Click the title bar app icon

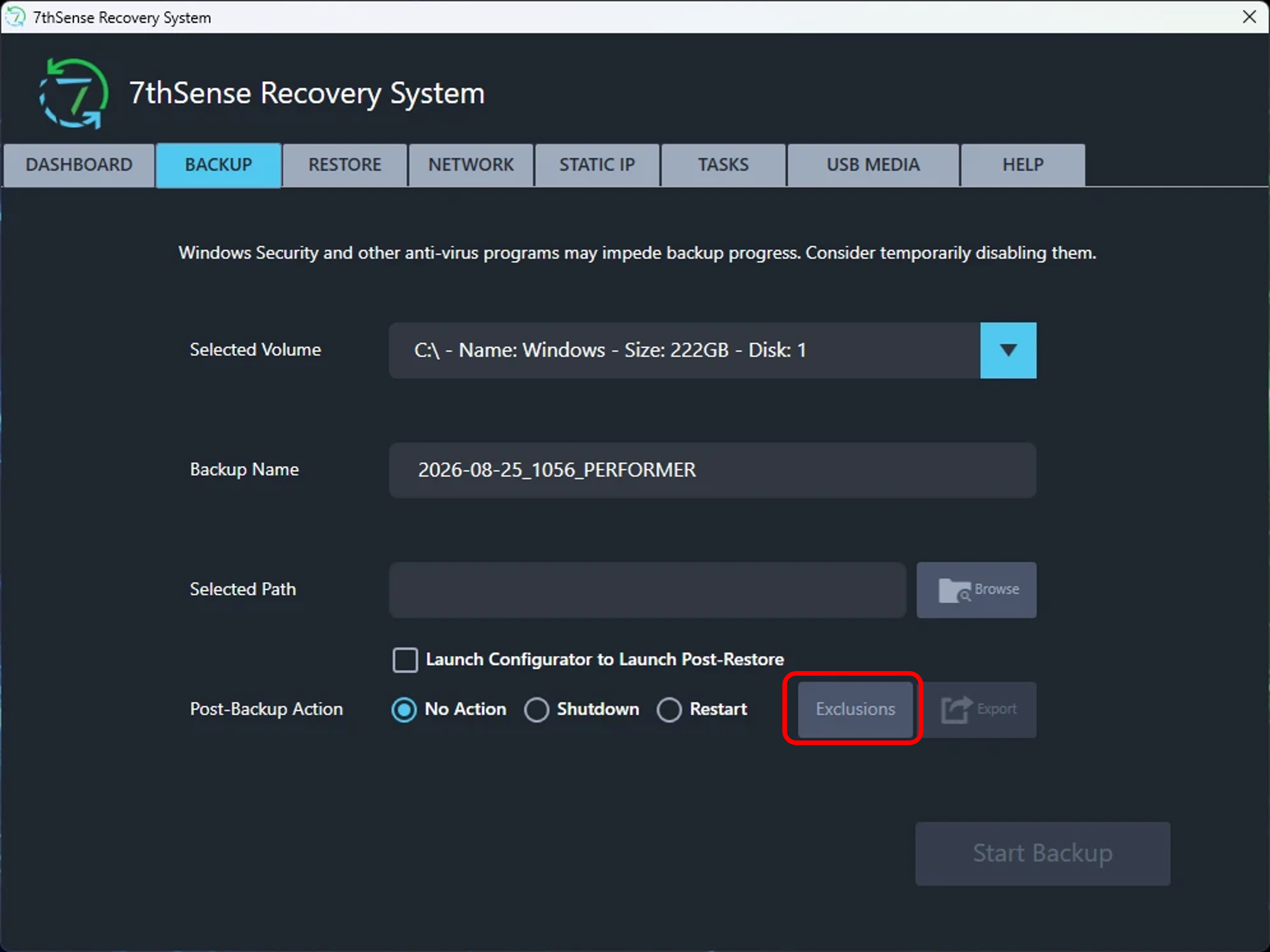pyautogui.click(x=15, y=17)
